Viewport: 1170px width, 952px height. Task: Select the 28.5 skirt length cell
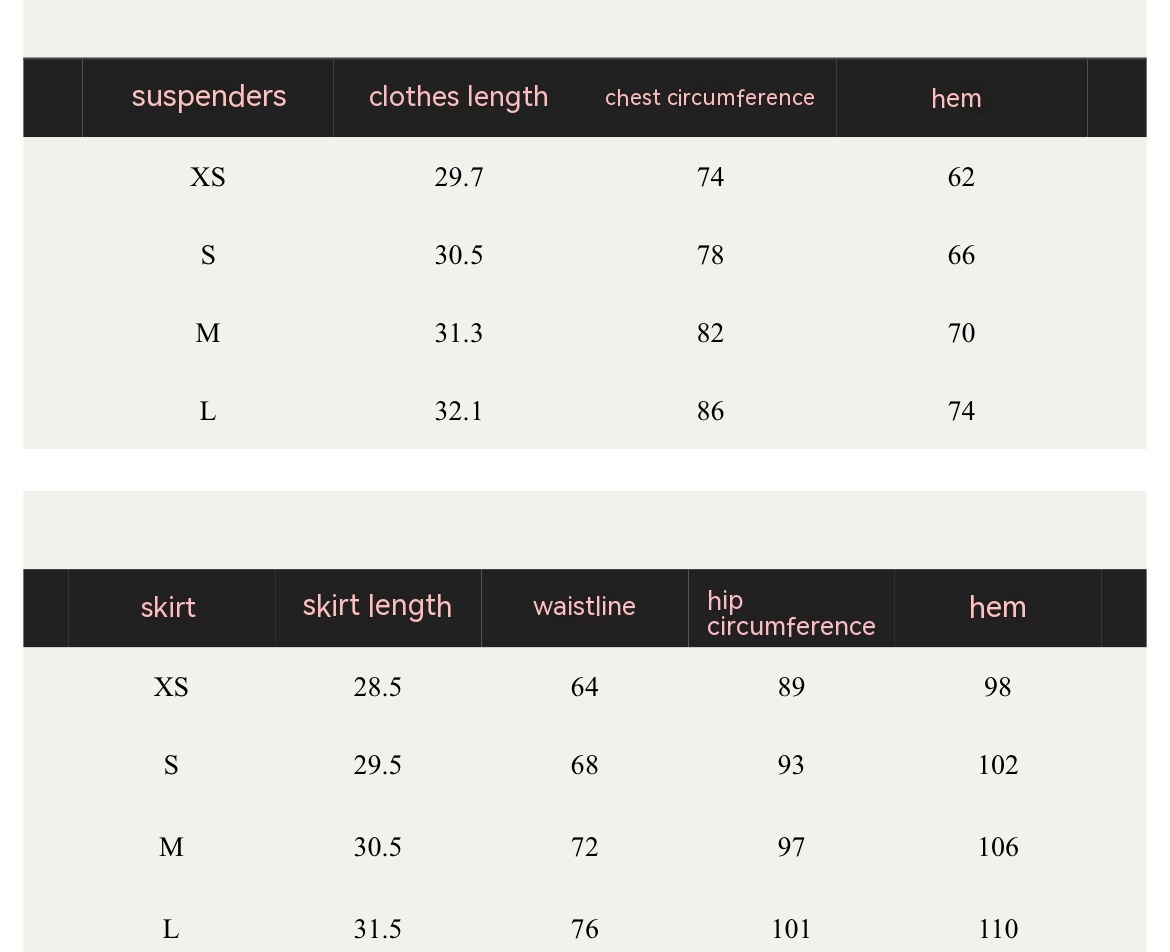click(377, 687)
